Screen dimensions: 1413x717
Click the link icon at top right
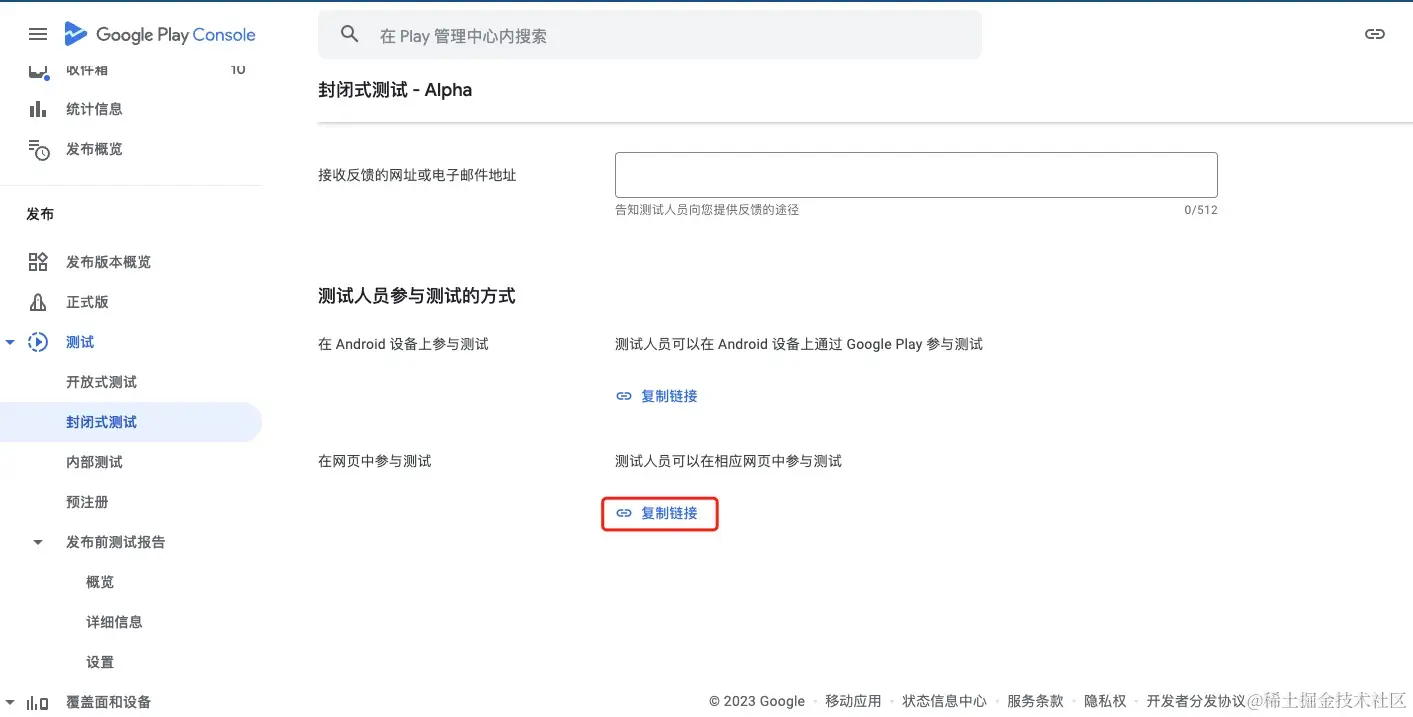(x=1375, y=34)
